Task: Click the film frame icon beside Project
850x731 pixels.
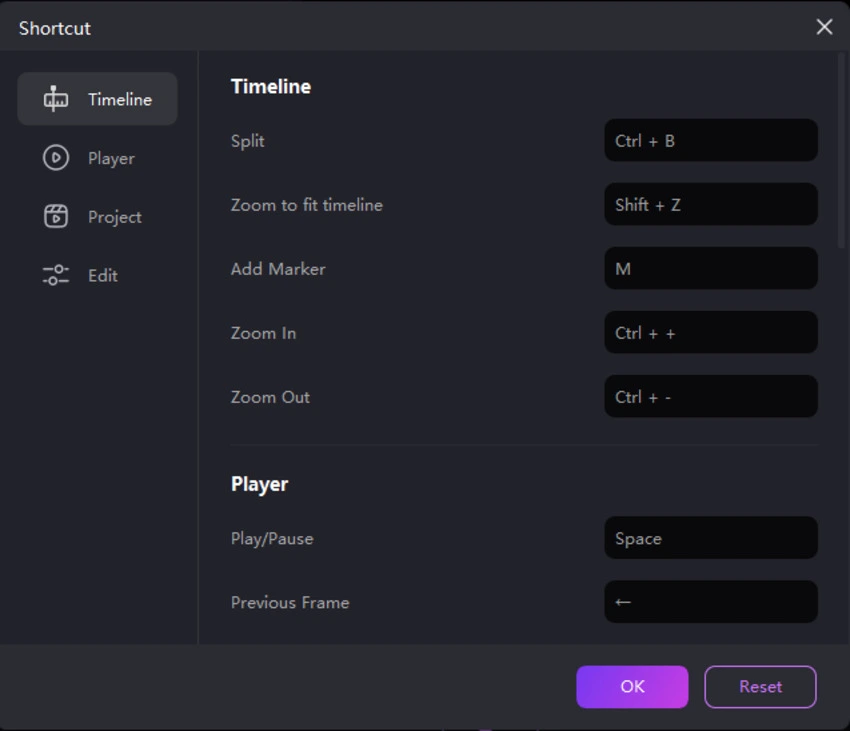Action: [x=57, y=216]
